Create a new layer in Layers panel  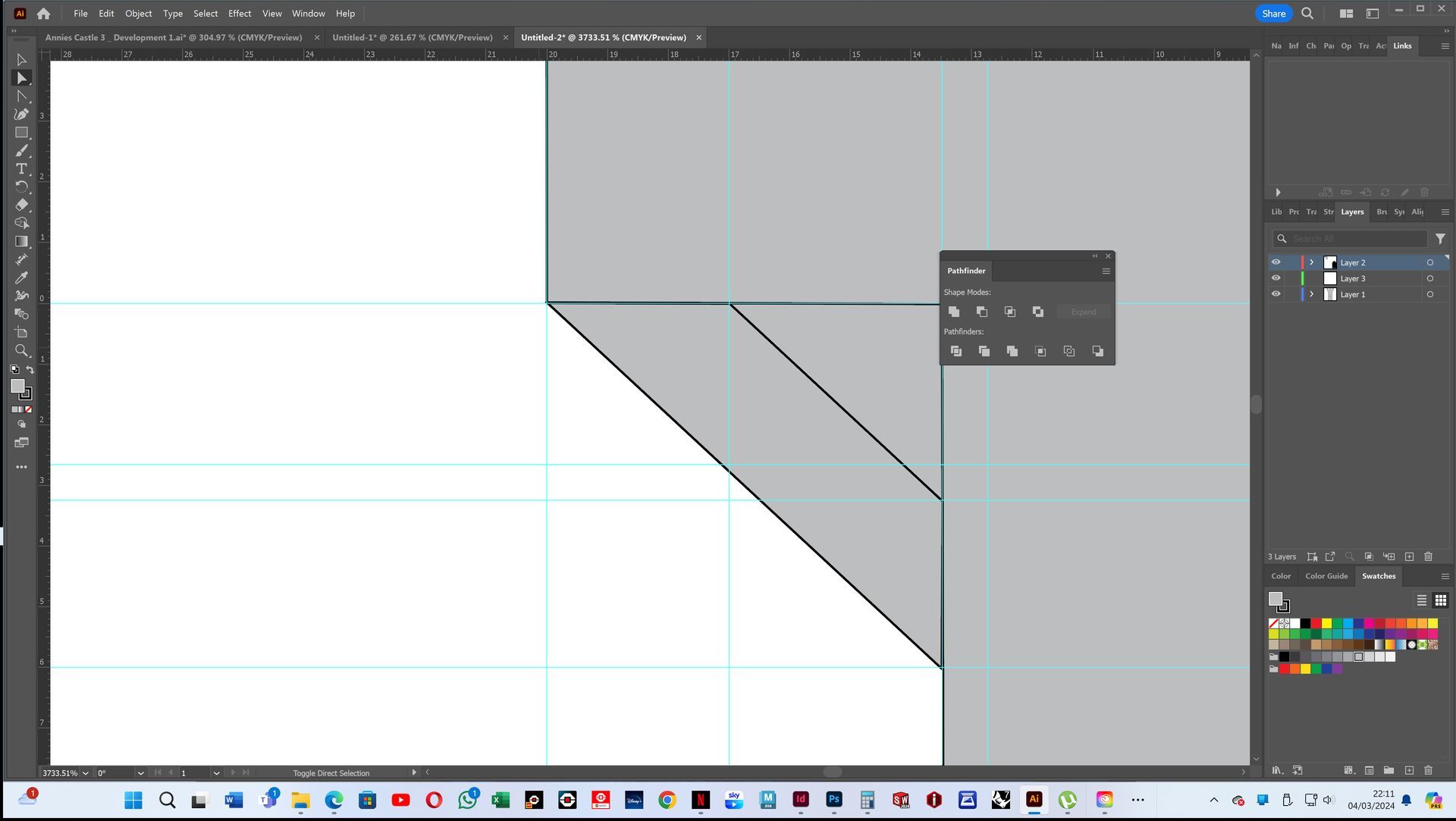[x=1409, y=556]
